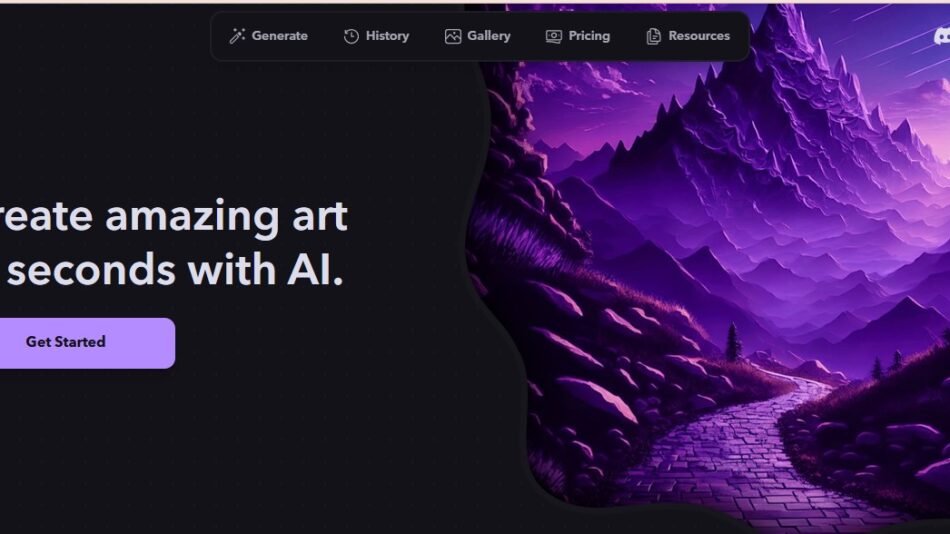
Task: Open the Resources navigation label
Action: tap(699, 36)
